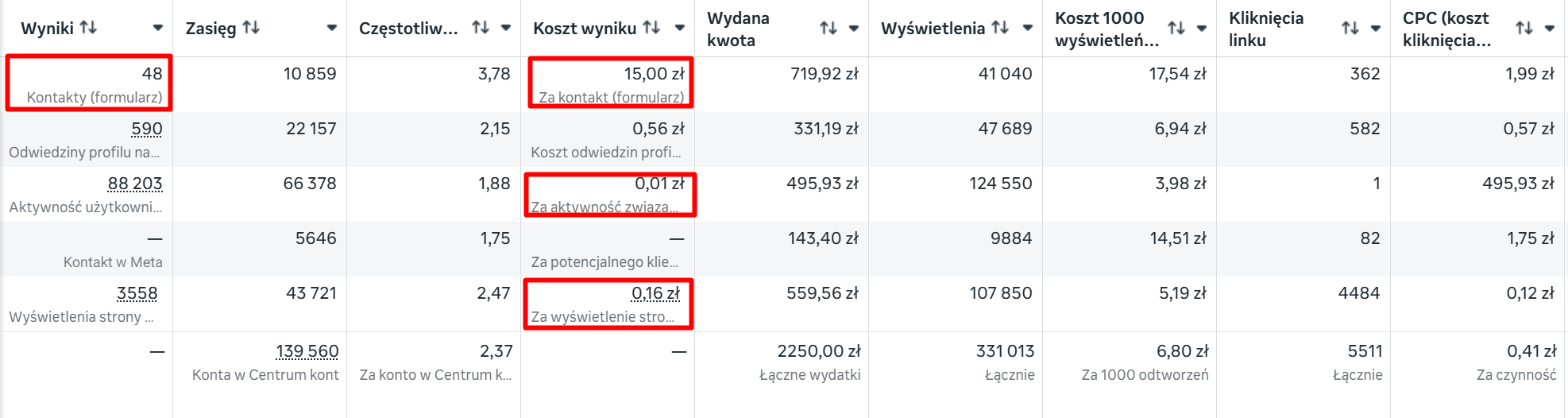This screenshot has width=1568, height=418.
Task: Open Wydana kwota column dropdown caret
Action: (854, 29)
